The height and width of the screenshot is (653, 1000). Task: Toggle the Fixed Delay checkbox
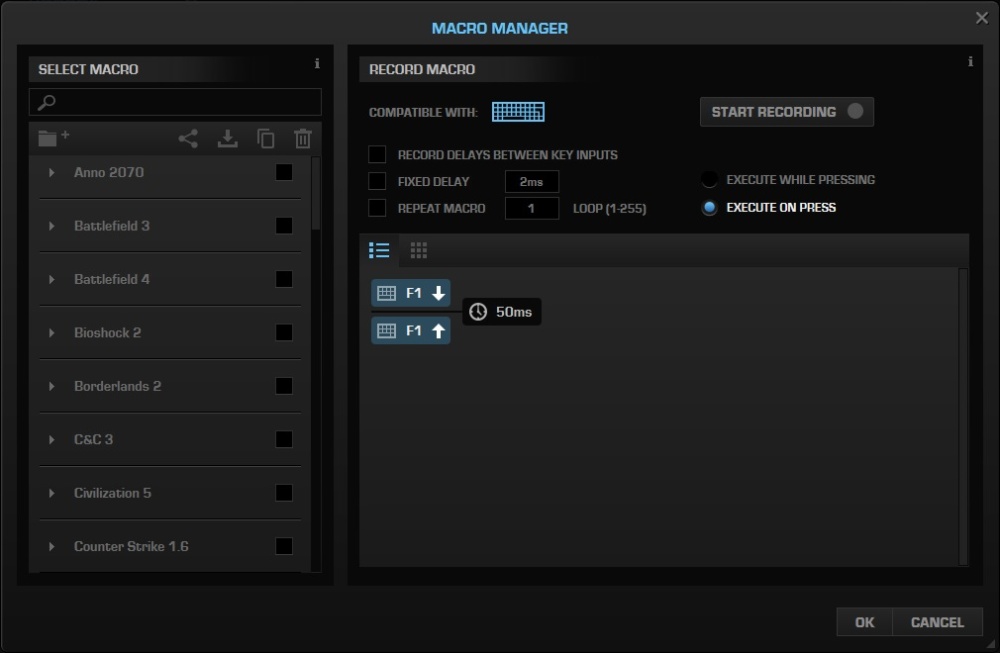(377, 181)
